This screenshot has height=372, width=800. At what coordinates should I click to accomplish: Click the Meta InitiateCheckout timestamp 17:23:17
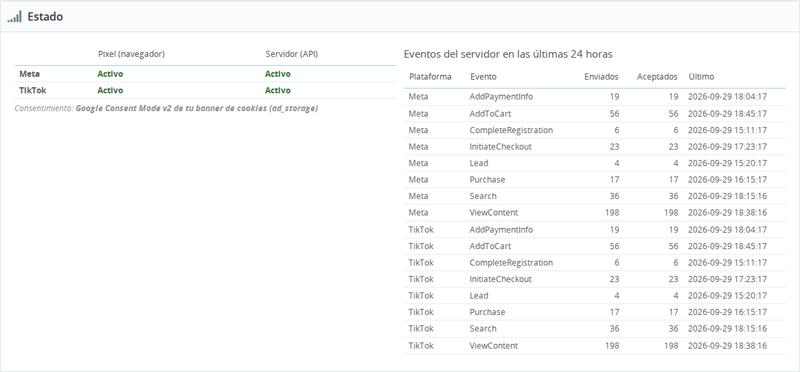(728, 146)
